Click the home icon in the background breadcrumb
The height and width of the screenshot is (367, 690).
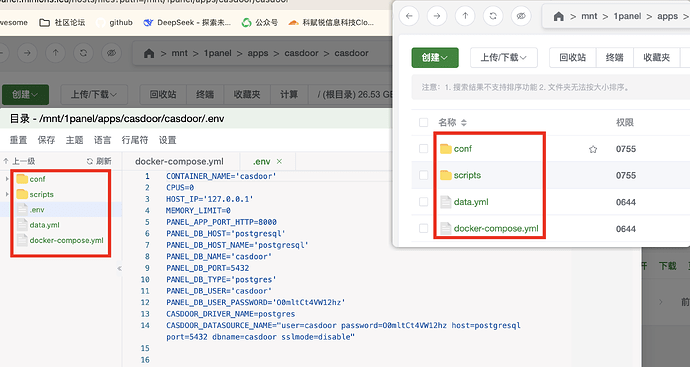coord(149,54)
